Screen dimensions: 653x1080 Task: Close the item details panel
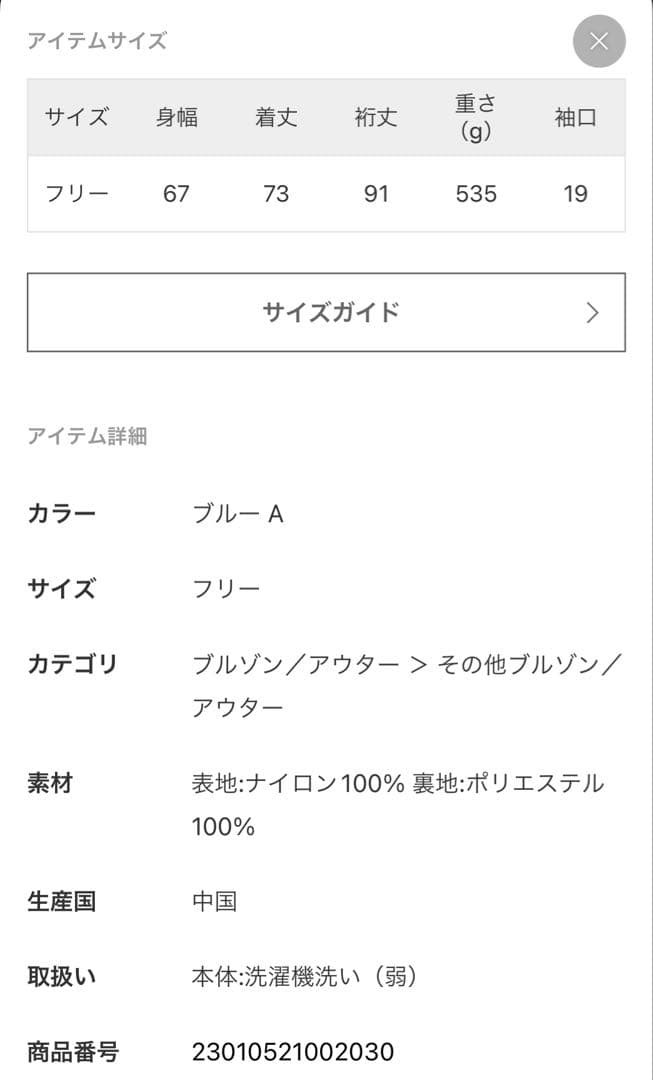[x=599, y=41]
